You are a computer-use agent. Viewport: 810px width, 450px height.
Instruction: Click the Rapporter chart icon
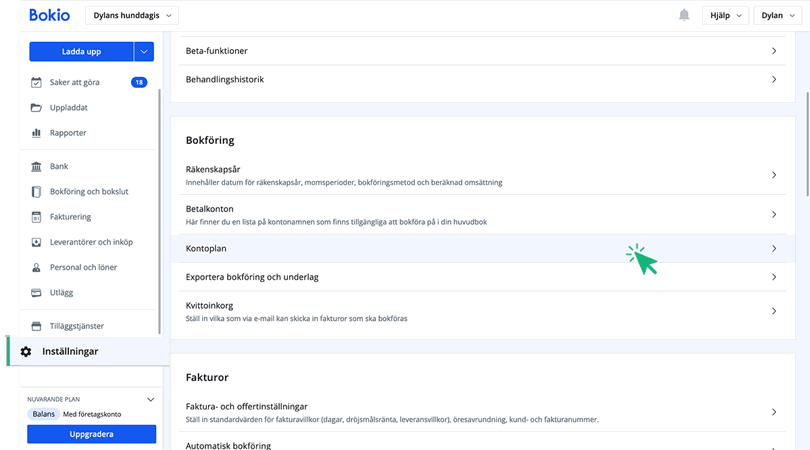point(36,132)
